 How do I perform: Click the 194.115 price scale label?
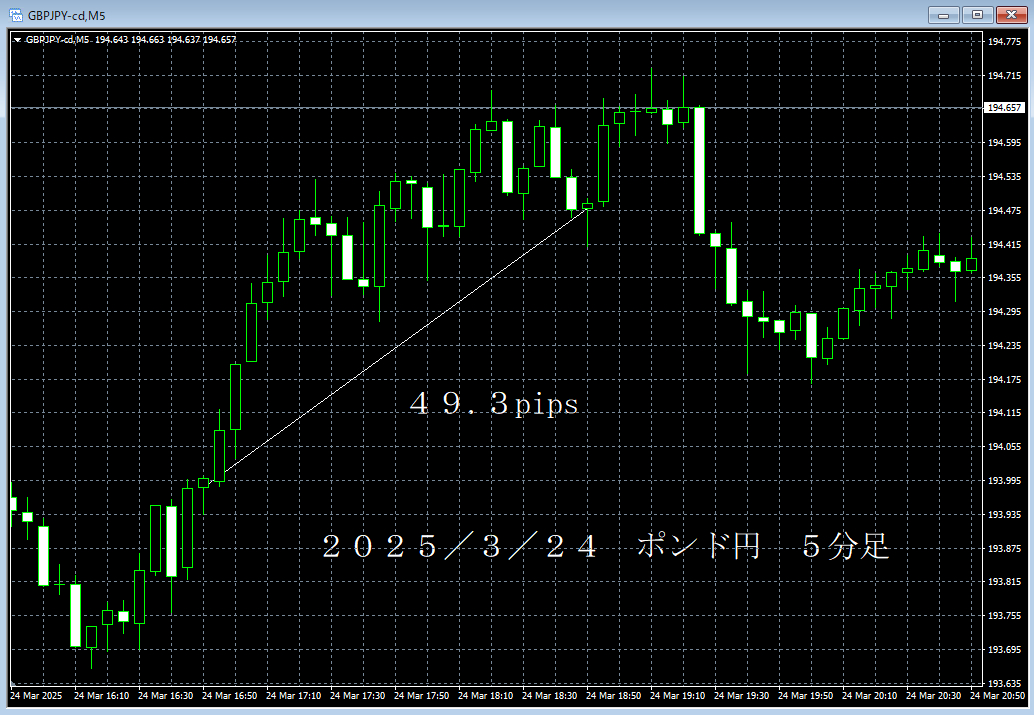(x=1003, y=413)
